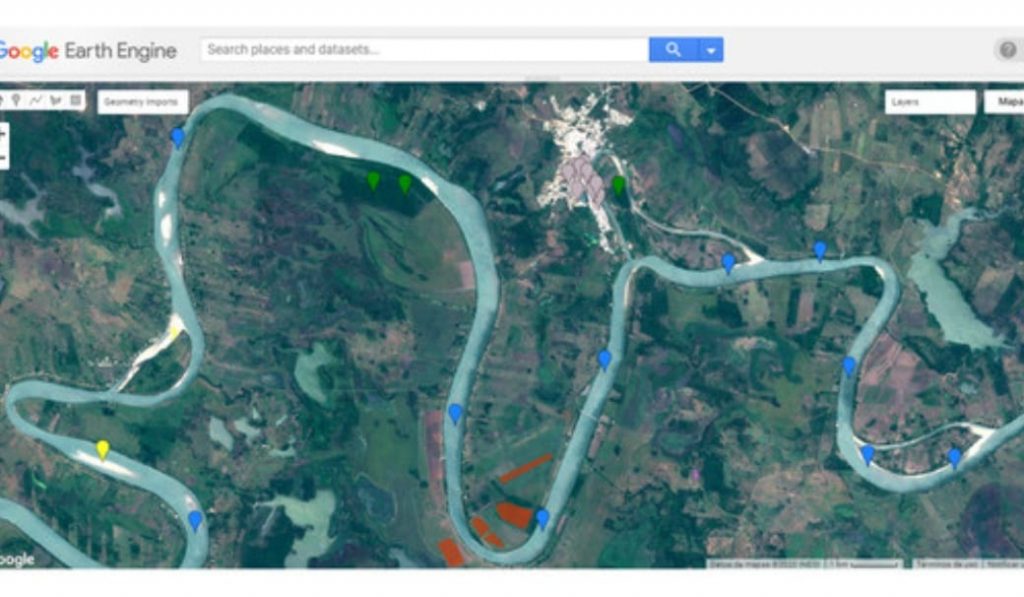Select the draw polygon shape tool
1024x597 pixels.
[x=56, y=101]
